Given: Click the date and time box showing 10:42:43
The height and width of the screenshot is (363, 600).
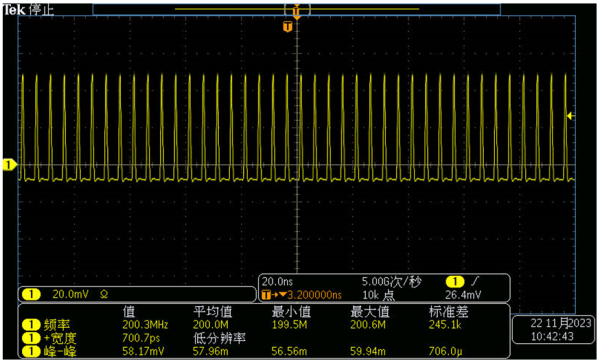Looking at the screenshot, I should coord(554,330).
